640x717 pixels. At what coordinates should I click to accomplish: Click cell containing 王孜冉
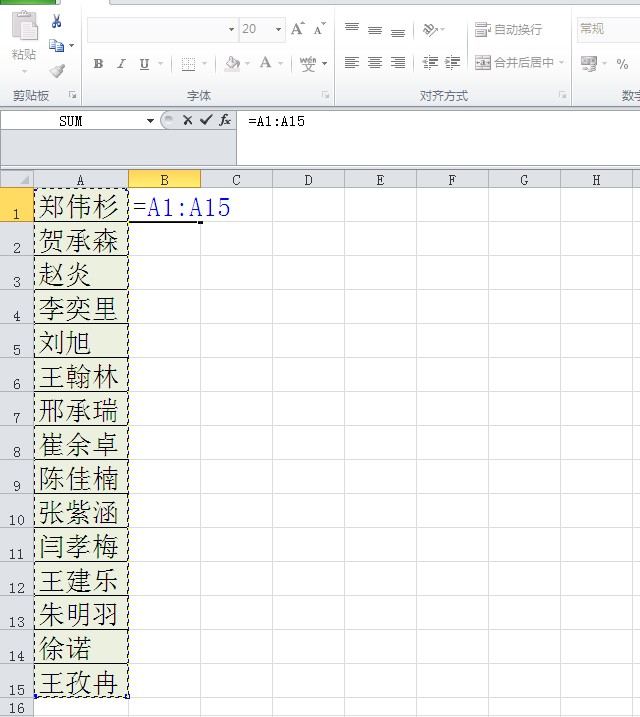pyautogui.click(x=81, y=681)
